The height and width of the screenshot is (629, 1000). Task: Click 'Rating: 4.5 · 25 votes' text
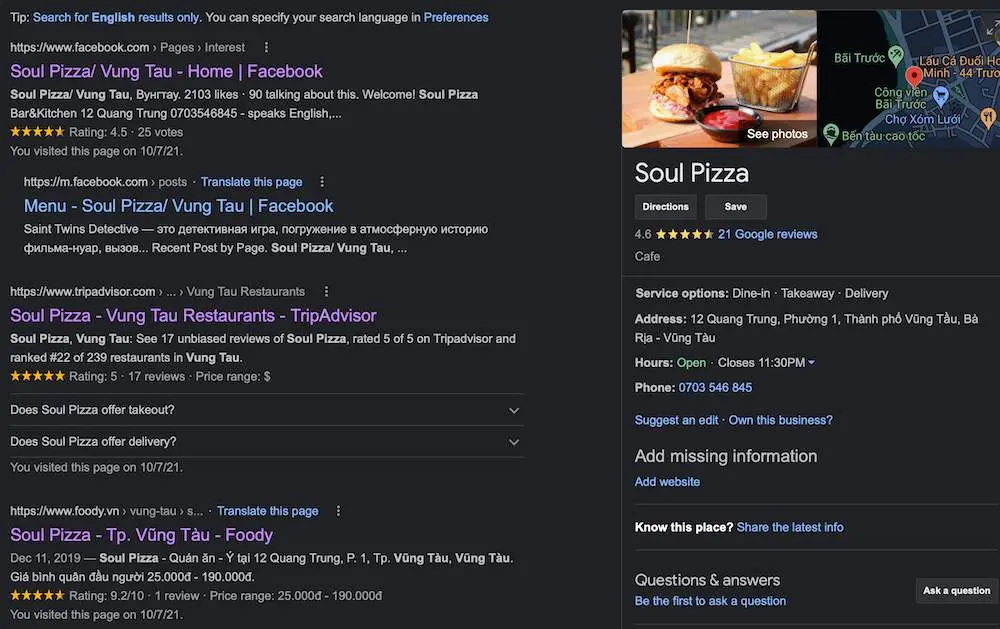[126, 132]
